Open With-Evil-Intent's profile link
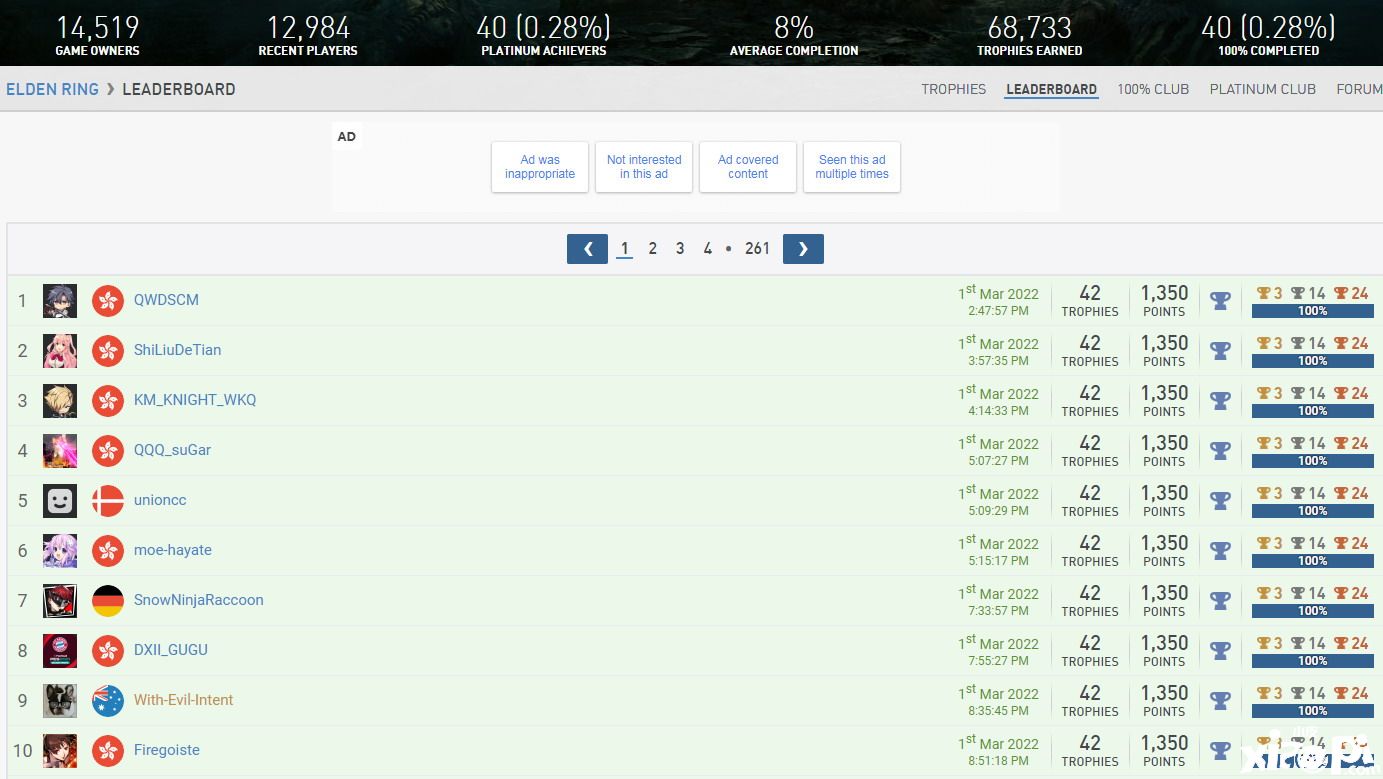Viewport: 1383px width, 779px height. (184, 700)
